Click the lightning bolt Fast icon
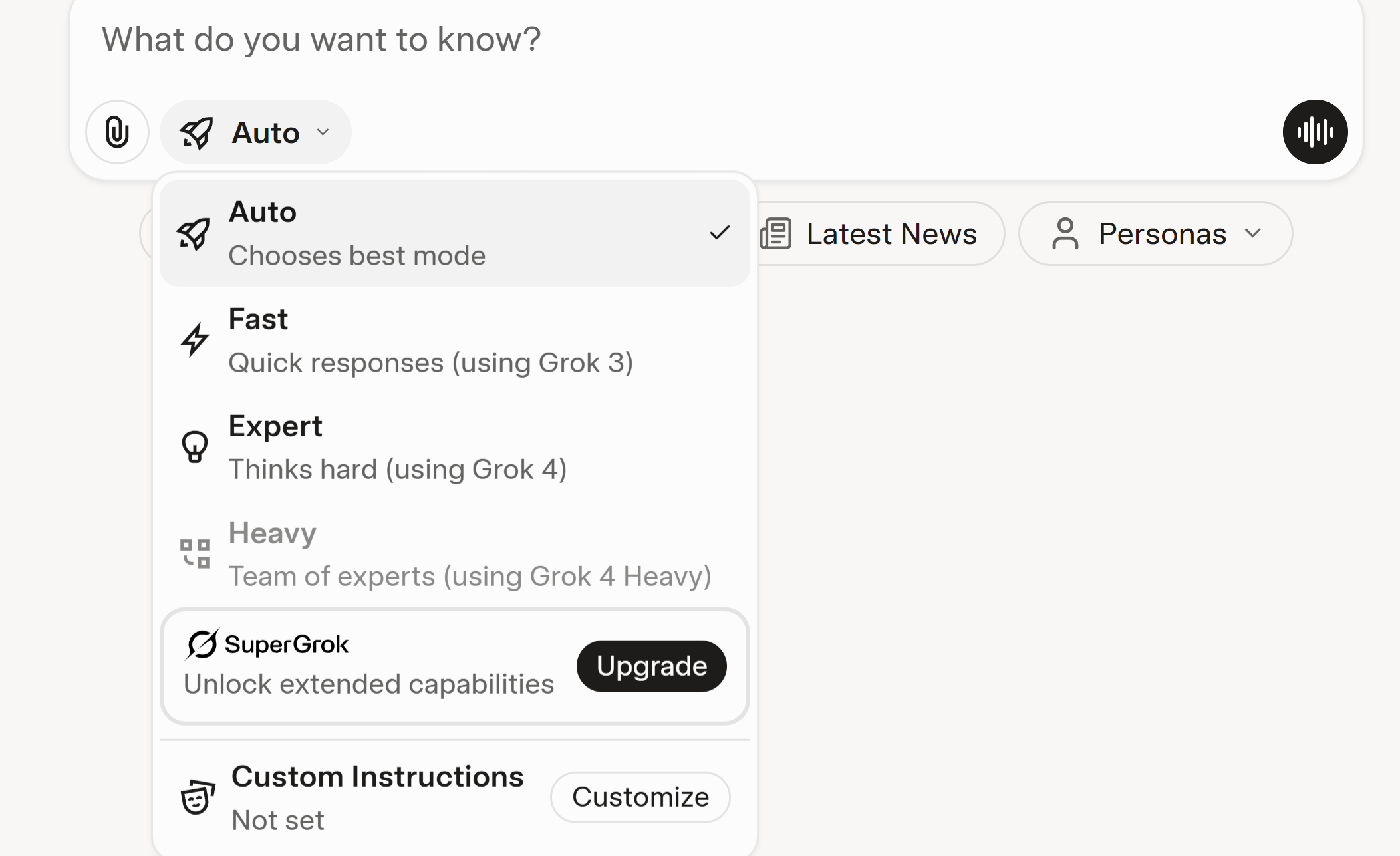The image size is (1400, 856). point(195,340)
